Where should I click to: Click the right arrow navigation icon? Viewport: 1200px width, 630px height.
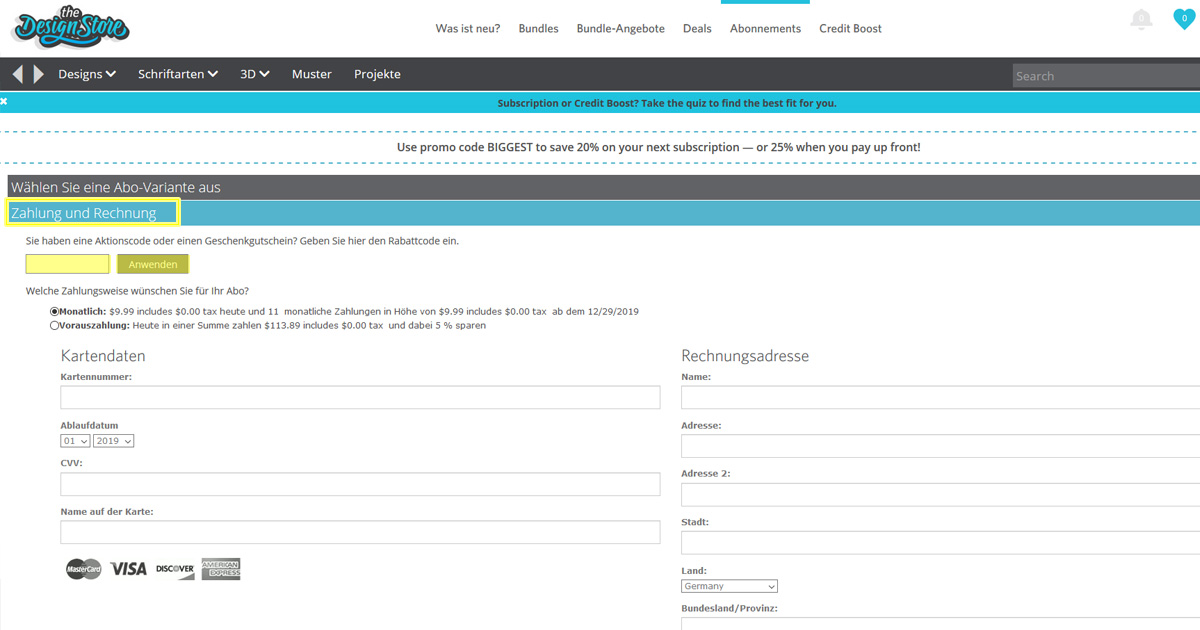click(x=39, y=74)
